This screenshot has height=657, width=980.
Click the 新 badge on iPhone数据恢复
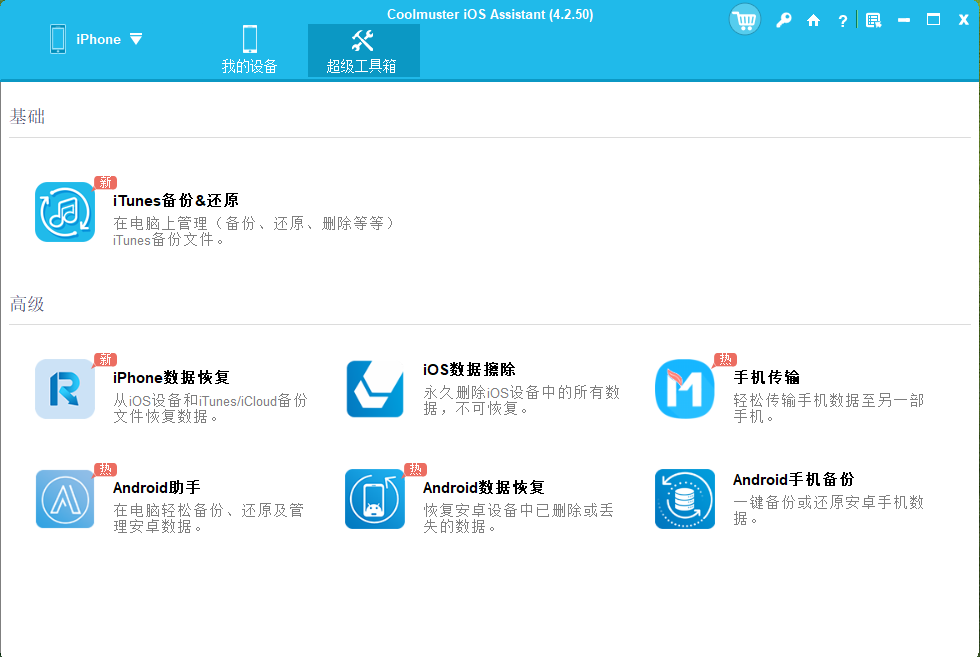[106, 359]
